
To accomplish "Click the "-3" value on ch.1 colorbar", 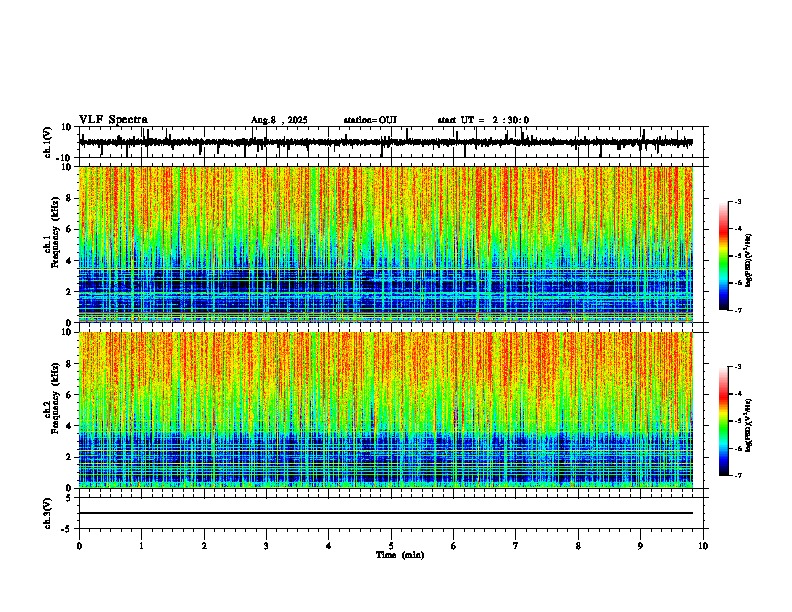I will click(738, 201).
